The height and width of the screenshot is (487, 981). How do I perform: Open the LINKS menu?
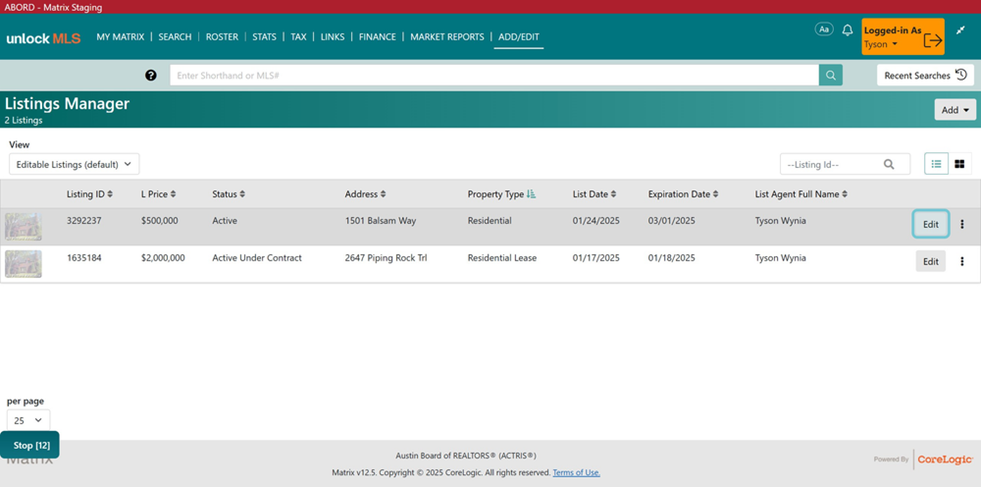tap(332, 37)
